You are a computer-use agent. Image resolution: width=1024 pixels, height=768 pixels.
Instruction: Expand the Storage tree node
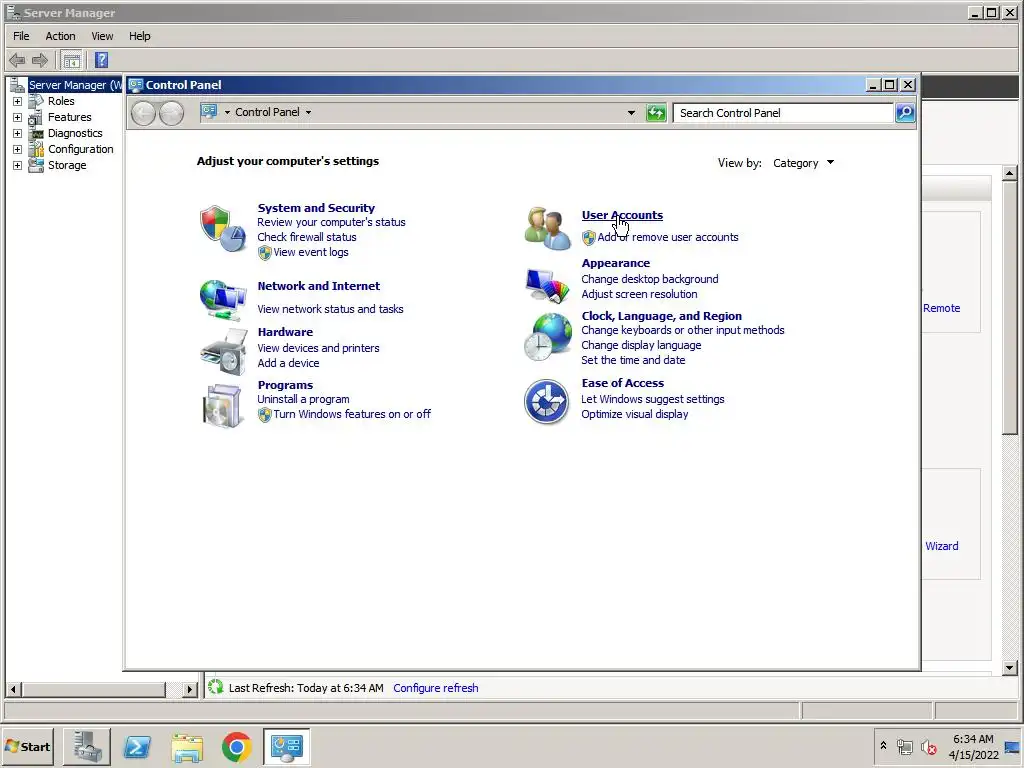coord(17,165)
